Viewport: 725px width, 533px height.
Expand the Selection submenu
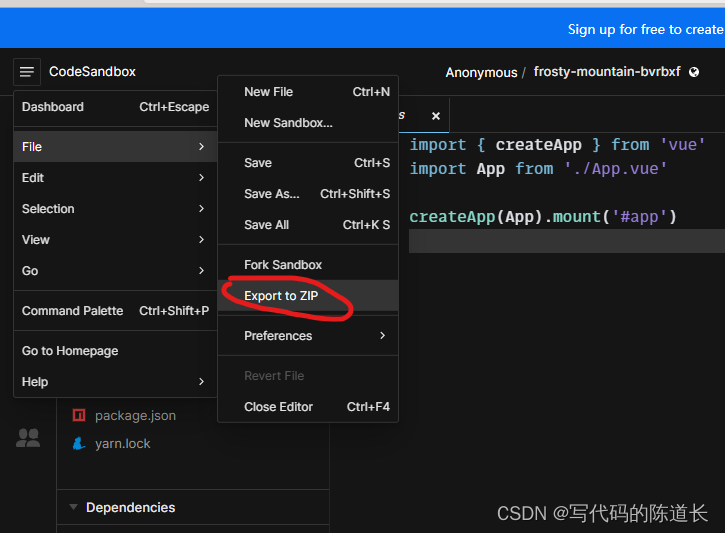[115, 208]
